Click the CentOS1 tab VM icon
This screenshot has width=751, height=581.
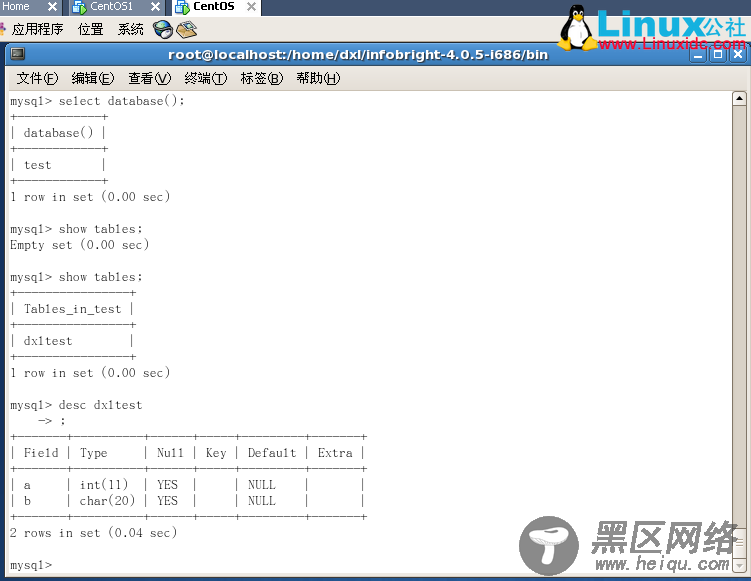(x=79, y=7)
